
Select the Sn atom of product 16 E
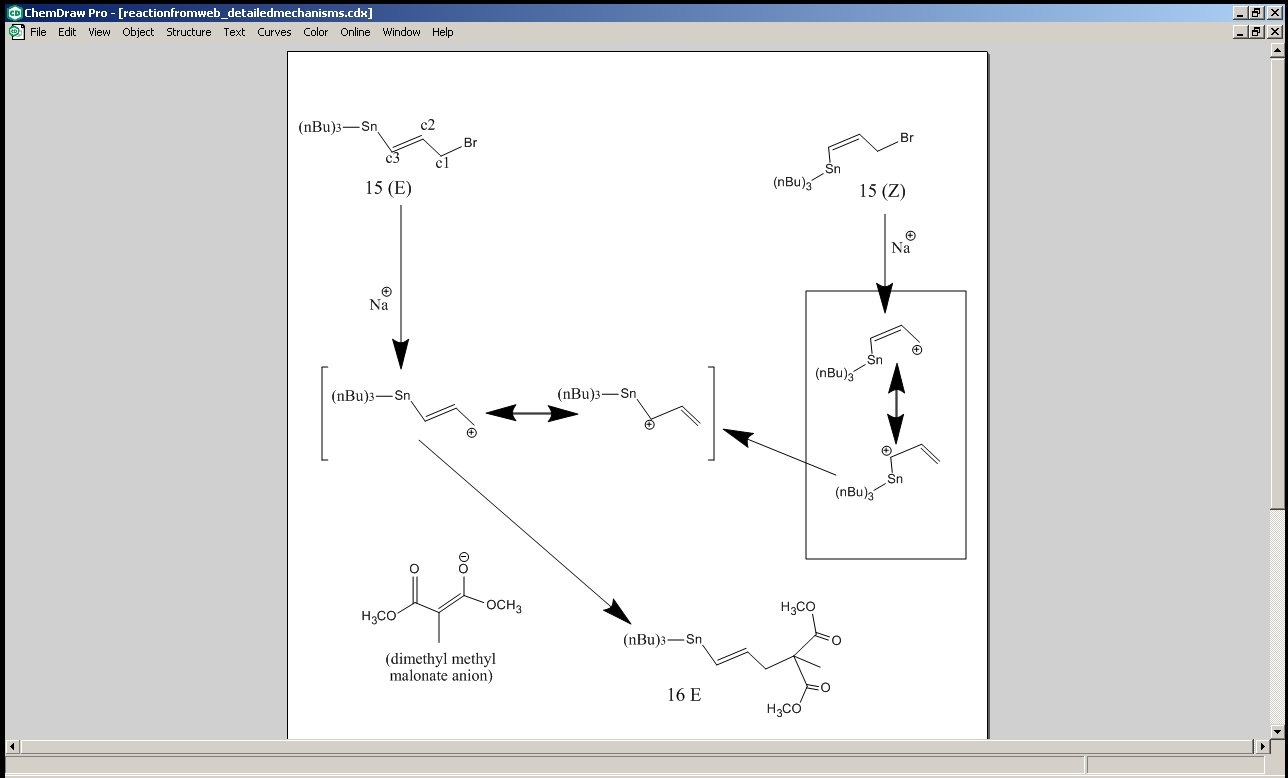pyautogui.click(x=694, y=639)
